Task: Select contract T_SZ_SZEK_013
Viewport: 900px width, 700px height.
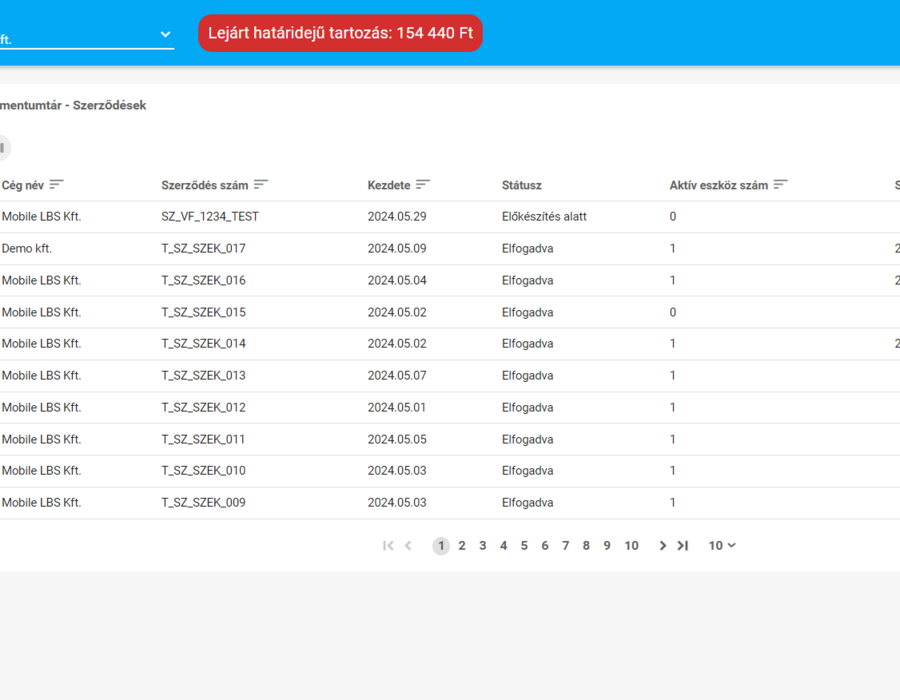Action: point(203,376)
